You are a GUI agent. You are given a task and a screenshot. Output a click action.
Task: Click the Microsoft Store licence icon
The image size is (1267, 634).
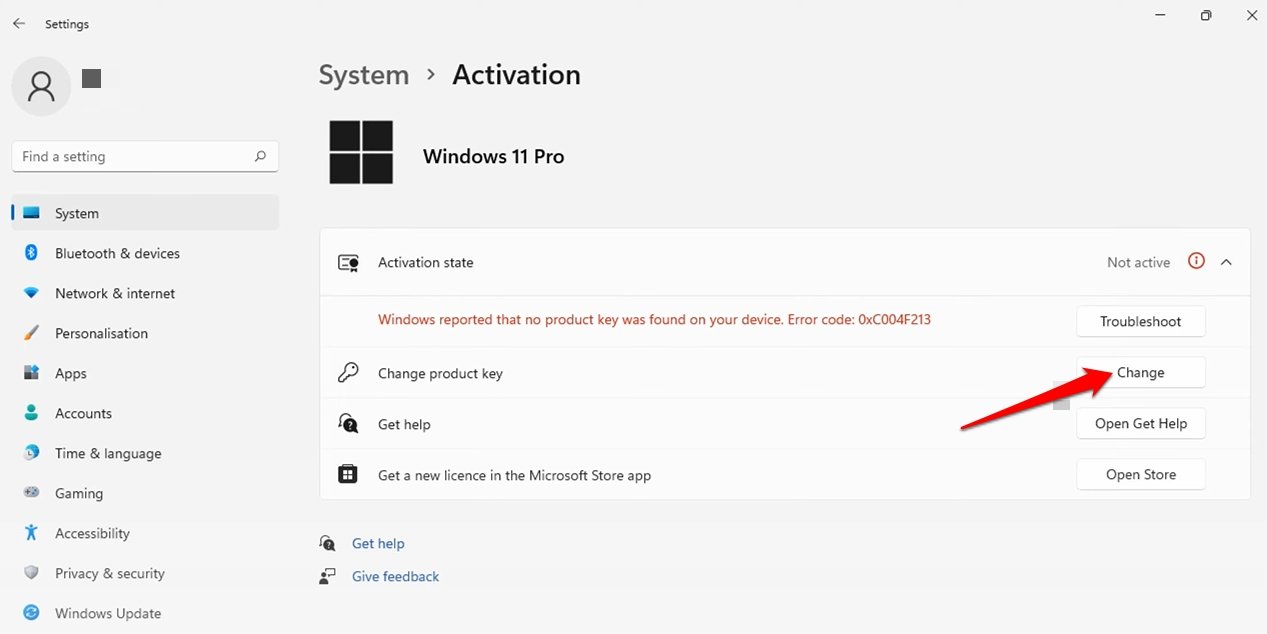click(x=348, y=474)
